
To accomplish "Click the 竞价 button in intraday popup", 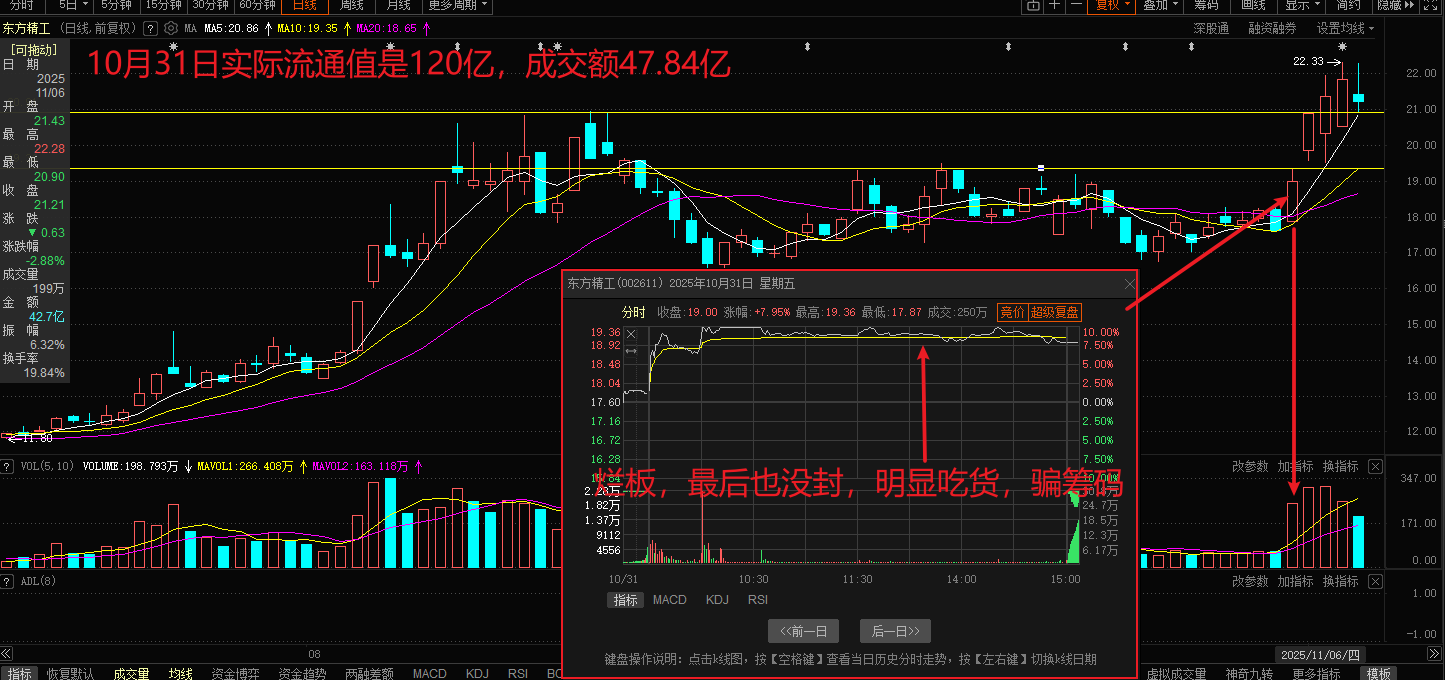I will tap(1013, 313).
